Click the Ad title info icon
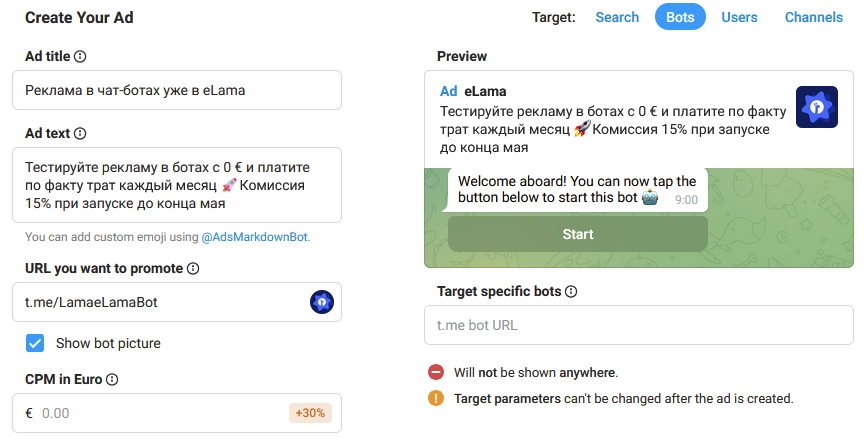 (81, 56)
